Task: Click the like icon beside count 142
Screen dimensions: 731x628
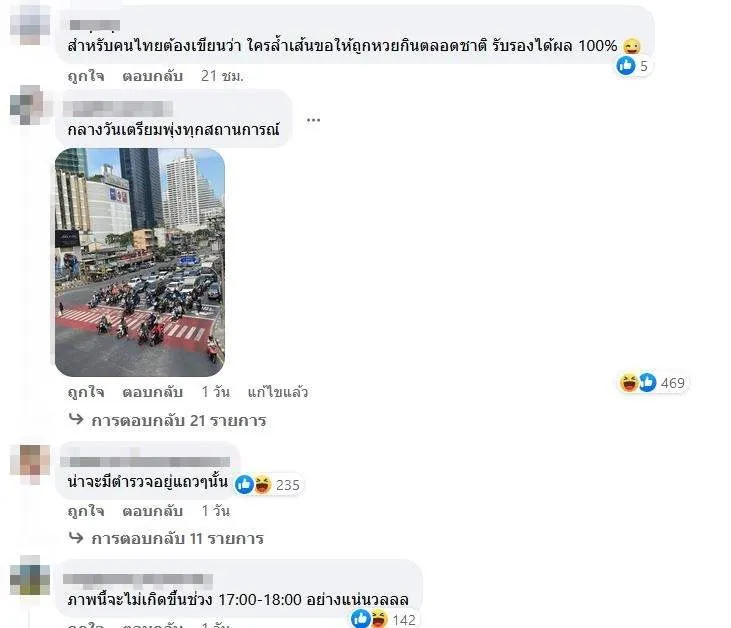Action: tap(361, 619)
